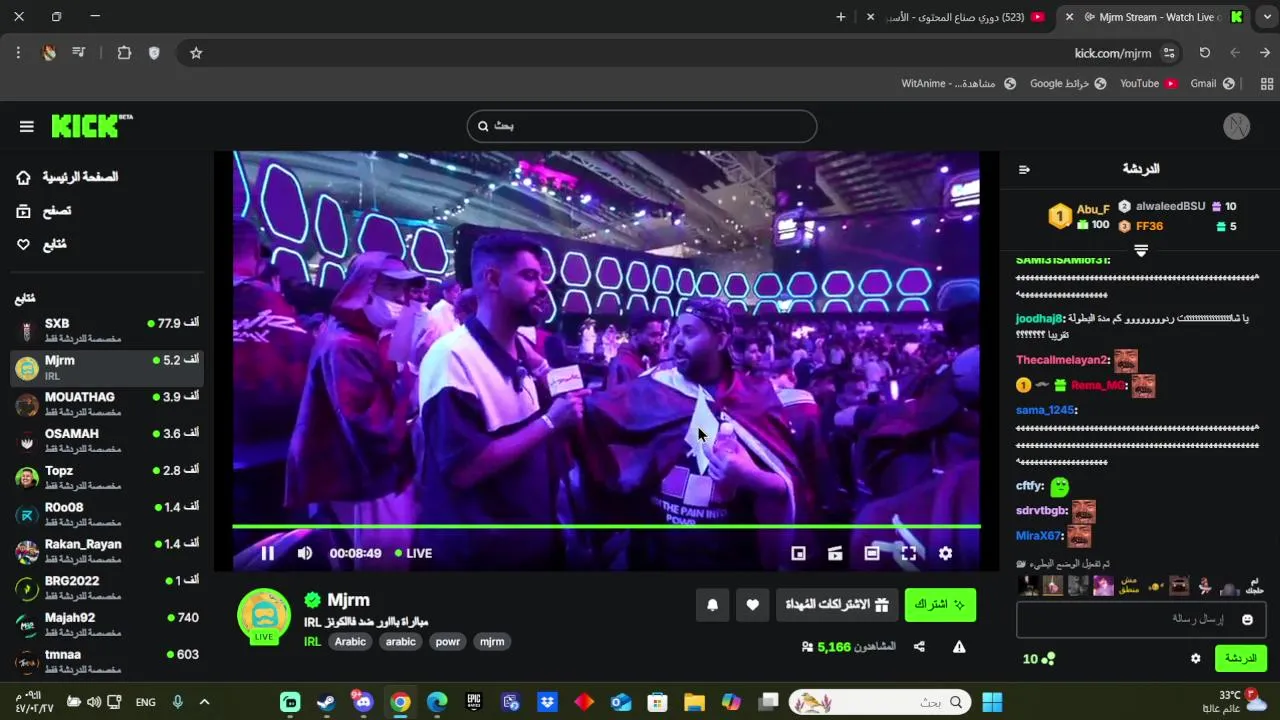Pause the live stream video

[267, 553]
